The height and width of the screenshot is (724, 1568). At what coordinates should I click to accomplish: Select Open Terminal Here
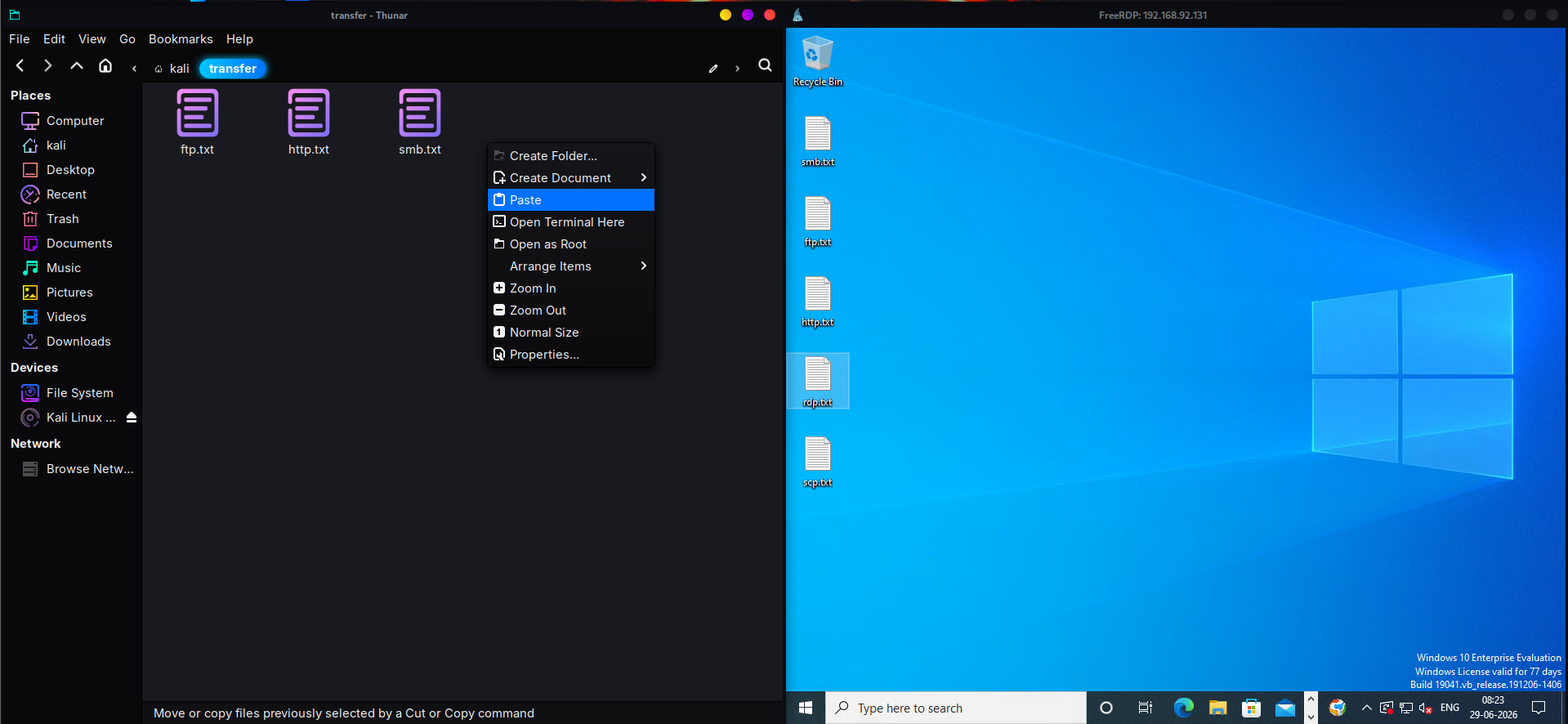click(x=571, y=221)
